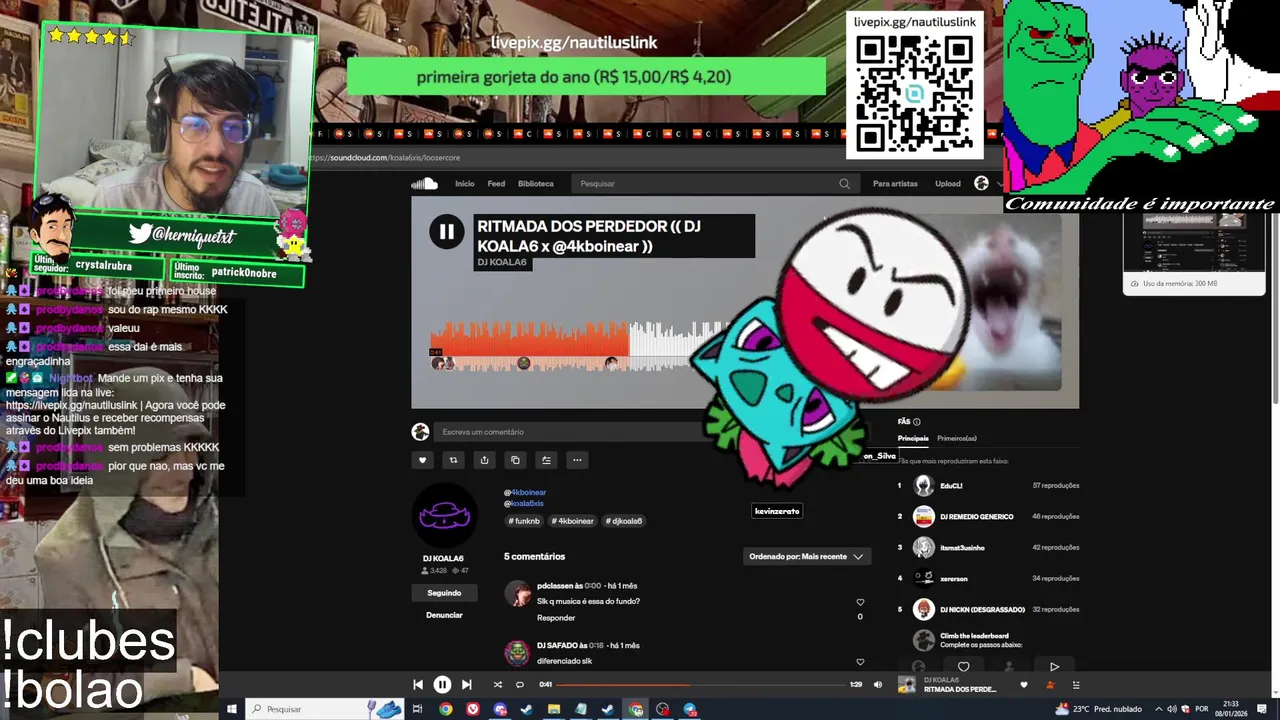1280x720 pixels.
Task: Toggle the Seguindo follow button
Action: click(x=444, y=593)
